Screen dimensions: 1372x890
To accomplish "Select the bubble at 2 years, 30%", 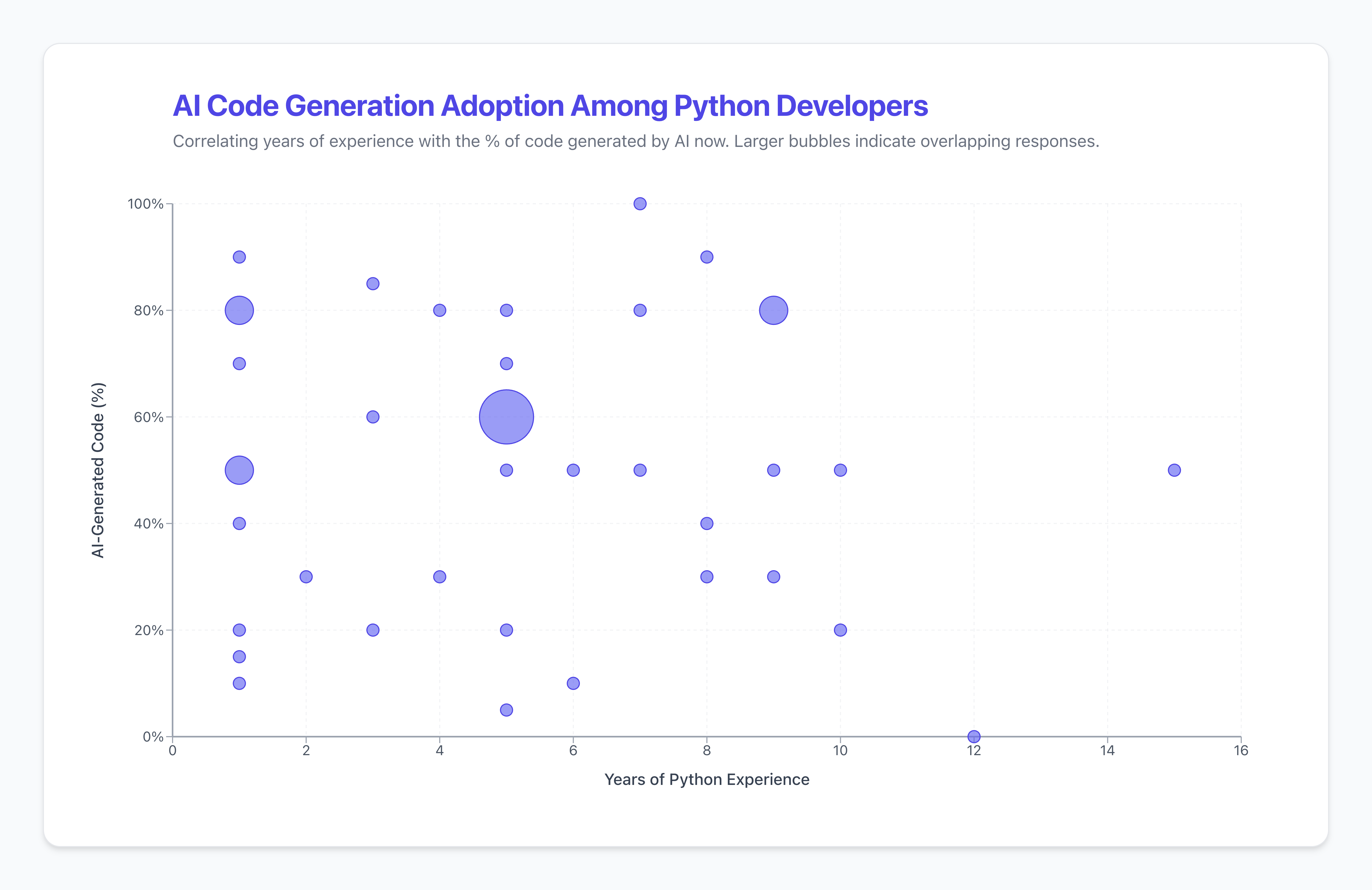I will [306, 577].
